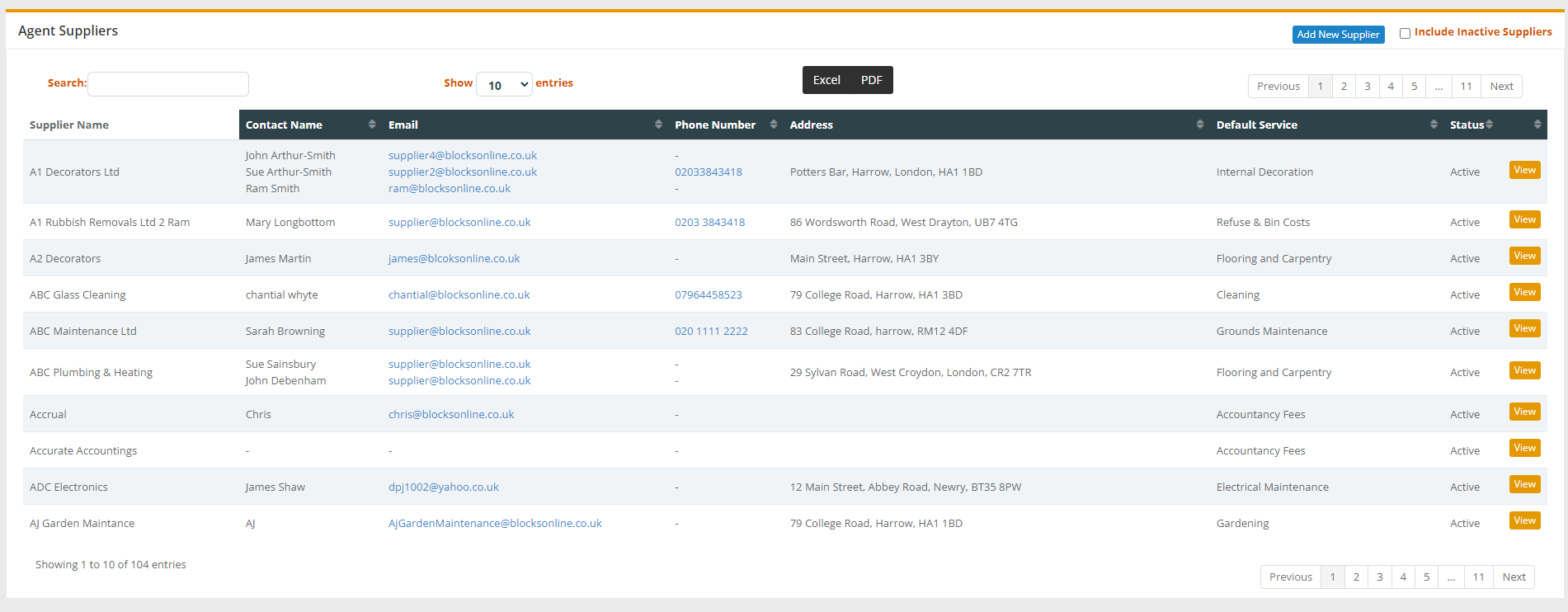Go to page 4 in top pagination
The width and height of the screenshot is (1568, 612).
pos(1391,86)
